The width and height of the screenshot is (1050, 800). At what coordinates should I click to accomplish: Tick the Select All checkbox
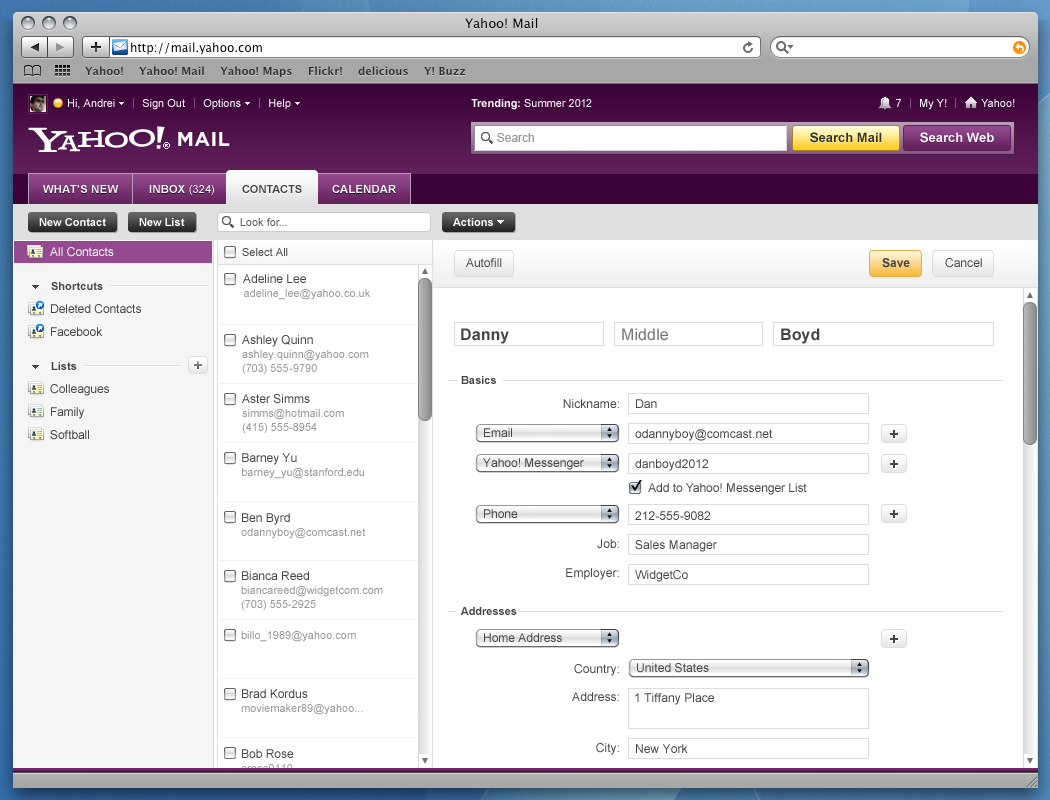[x=230, y=252]
